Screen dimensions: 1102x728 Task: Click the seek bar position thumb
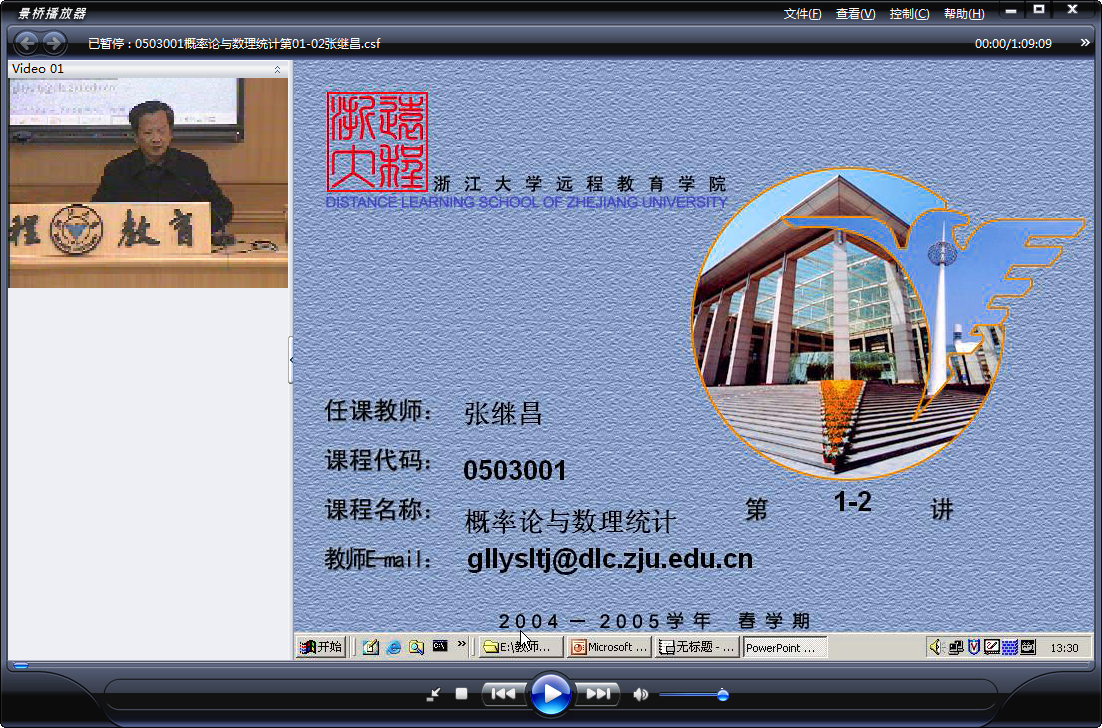(x=21, y=665)
